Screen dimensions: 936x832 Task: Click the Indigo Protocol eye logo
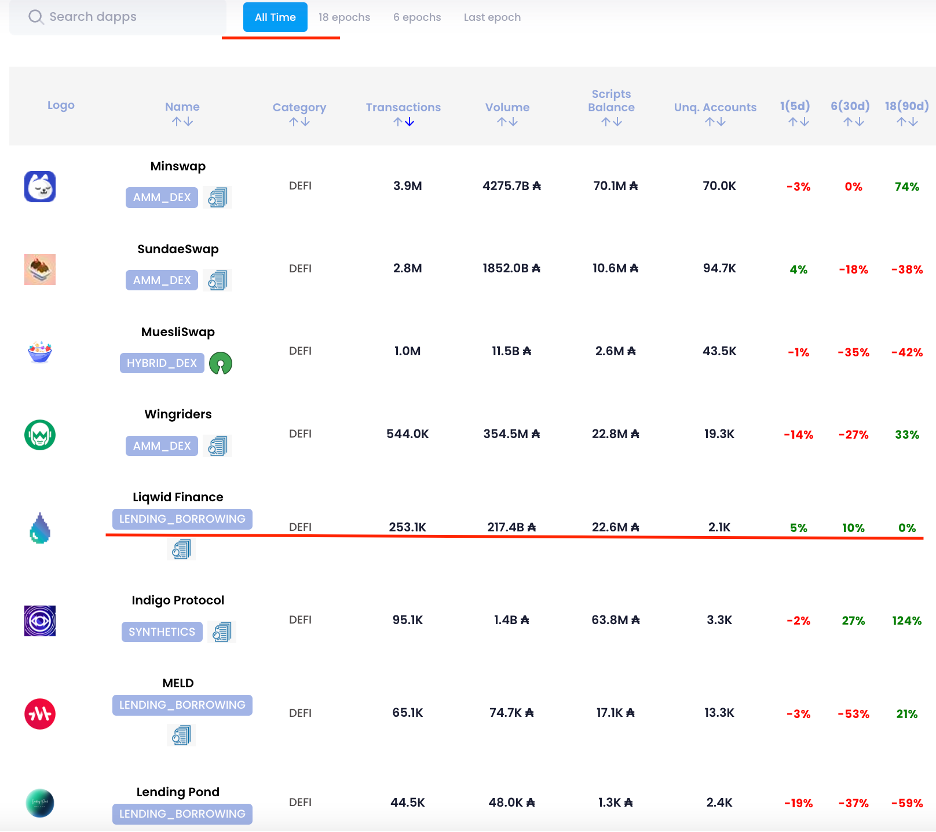[x=40, y=620]
